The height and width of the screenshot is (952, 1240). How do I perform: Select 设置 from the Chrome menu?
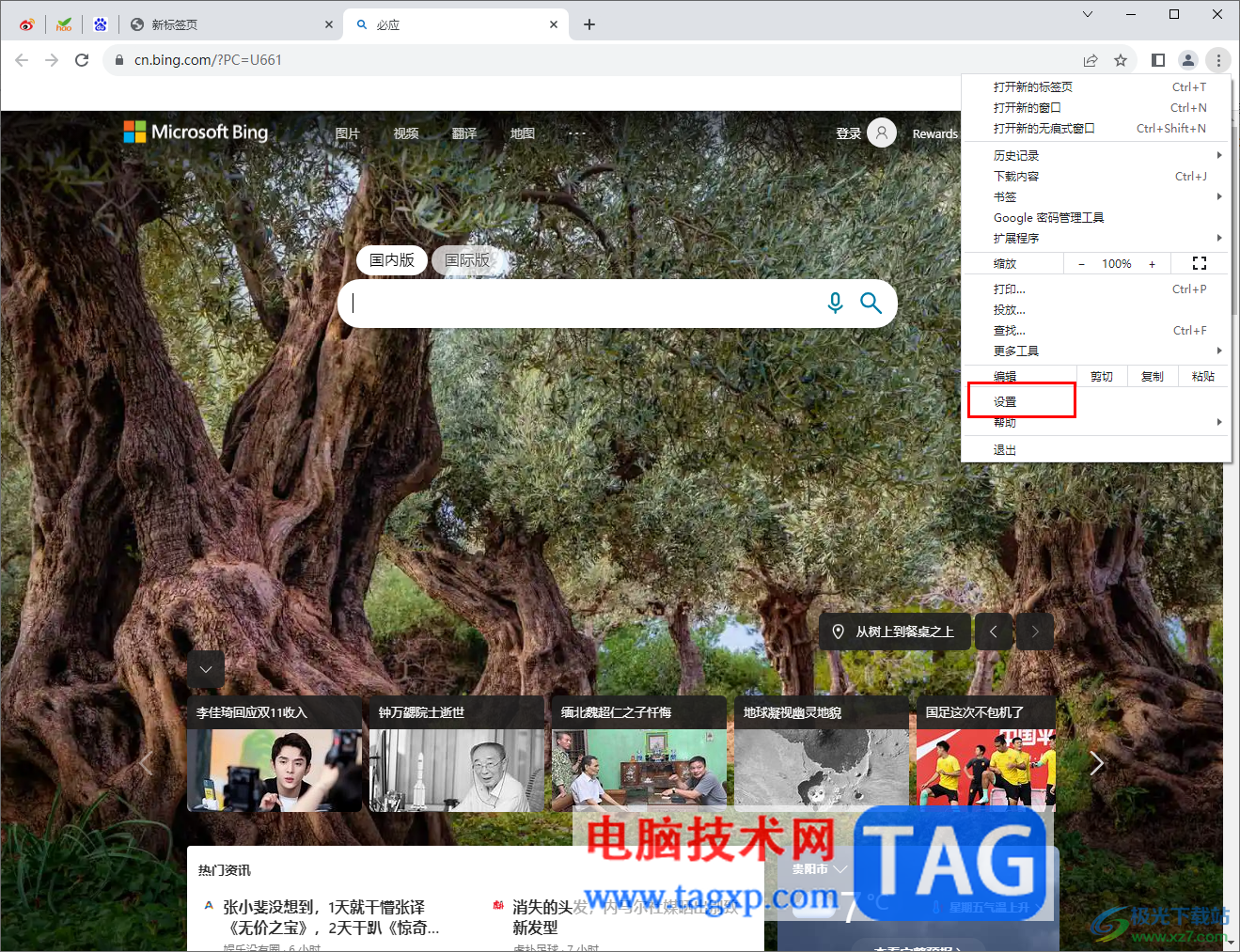(1004, 400)
